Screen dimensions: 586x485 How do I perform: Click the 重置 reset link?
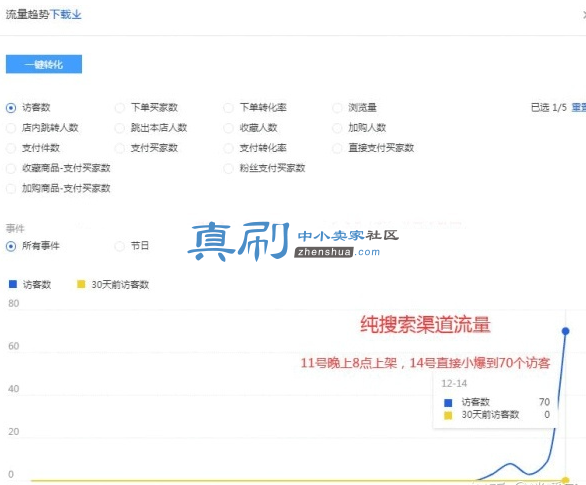pyautogui.click(x=579, y=108)
